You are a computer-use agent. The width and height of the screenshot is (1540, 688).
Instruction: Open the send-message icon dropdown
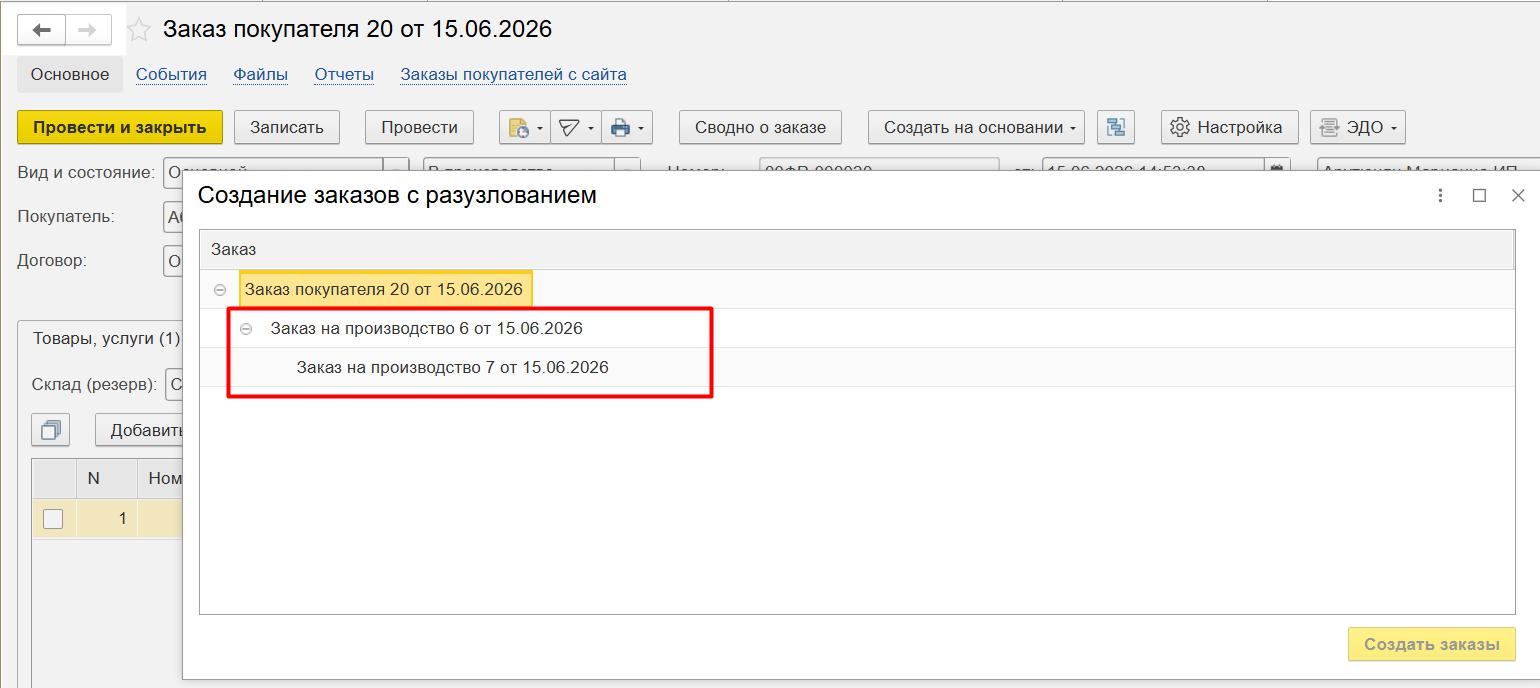pos(575,128)
